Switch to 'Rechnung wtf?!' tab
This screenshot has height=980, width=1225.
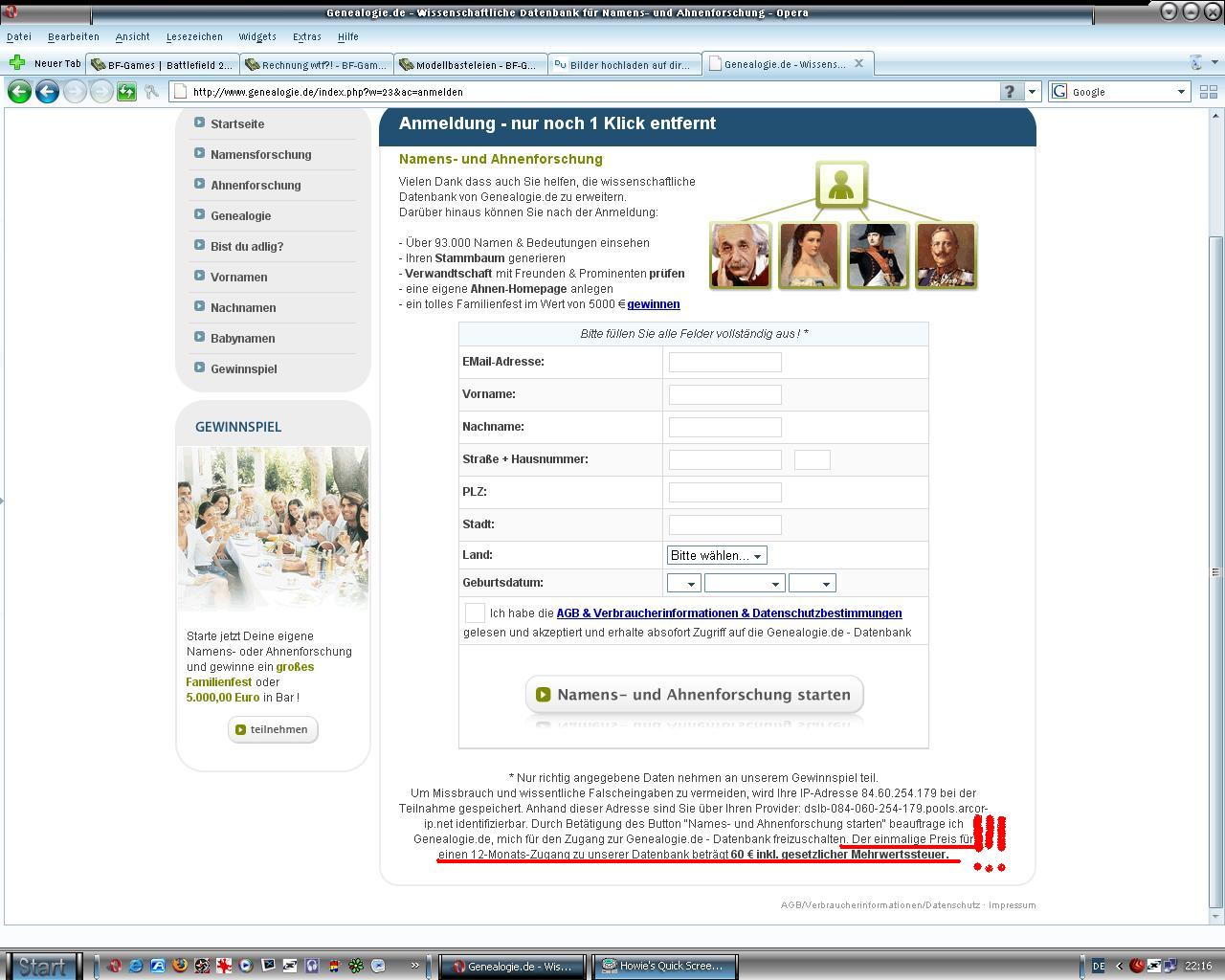point(316,64)
